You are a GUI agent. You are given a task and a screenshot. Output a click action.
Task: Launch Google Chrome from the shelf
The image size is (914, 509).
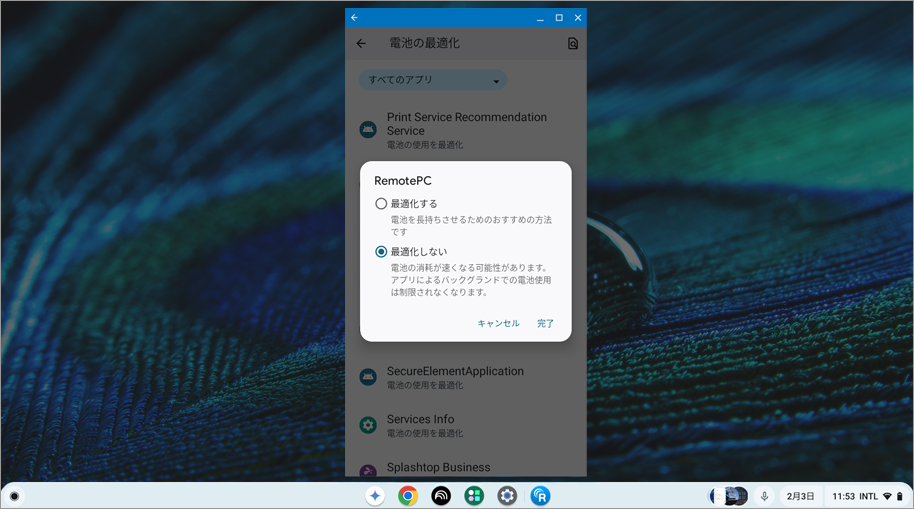[408, 496]
